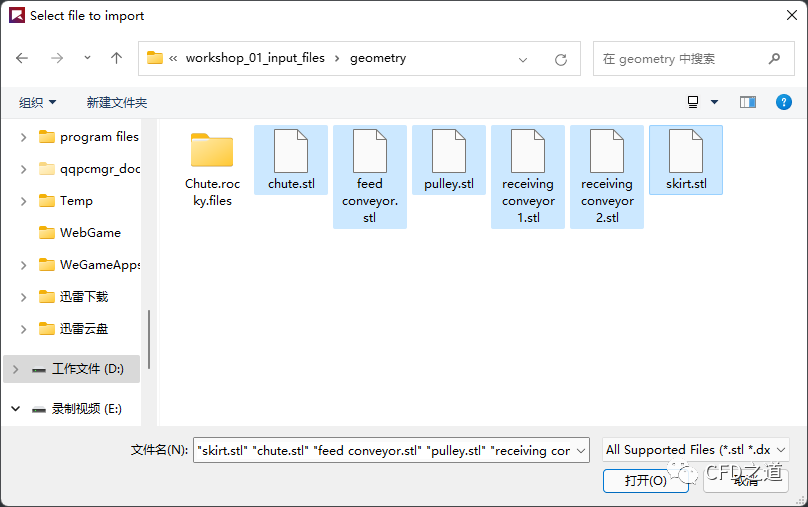Expand the 迅雷下载 folder node

point(23,297)
